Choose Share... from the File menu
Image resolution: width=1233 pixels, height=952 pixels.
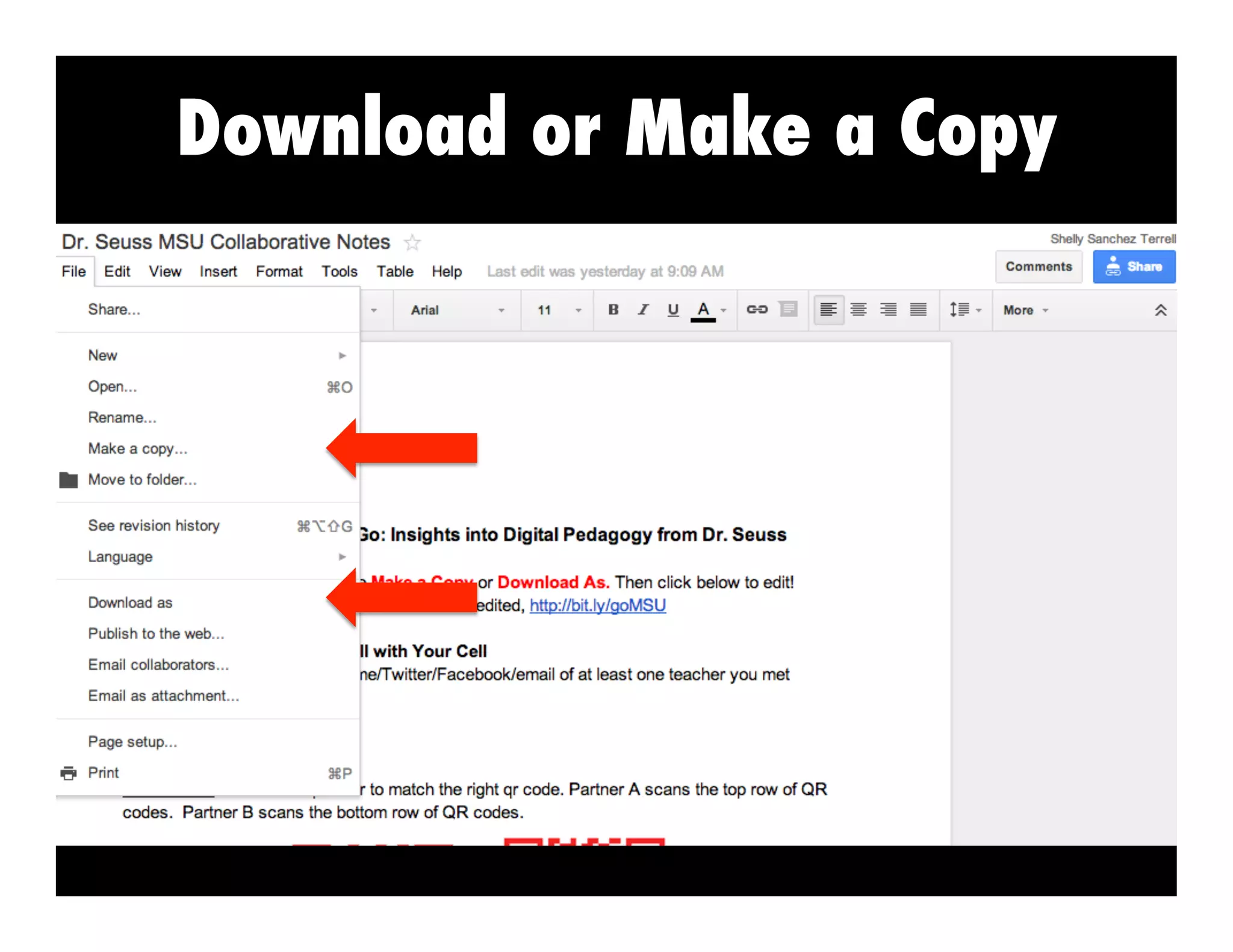point(208,309)
